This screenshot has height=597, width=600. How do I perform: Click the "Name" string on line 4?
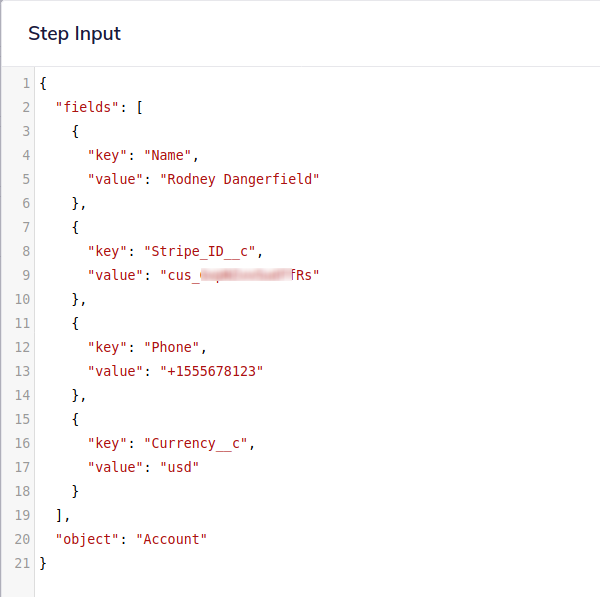(172, 155)
